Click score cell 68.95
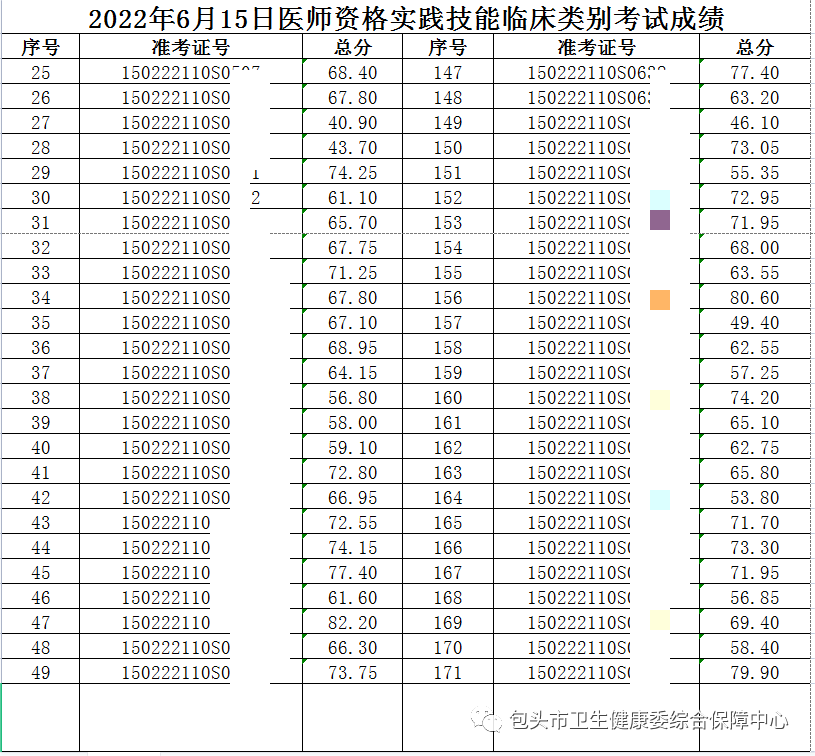The height and width of the screenshot is (756, 815). point(352,347)
